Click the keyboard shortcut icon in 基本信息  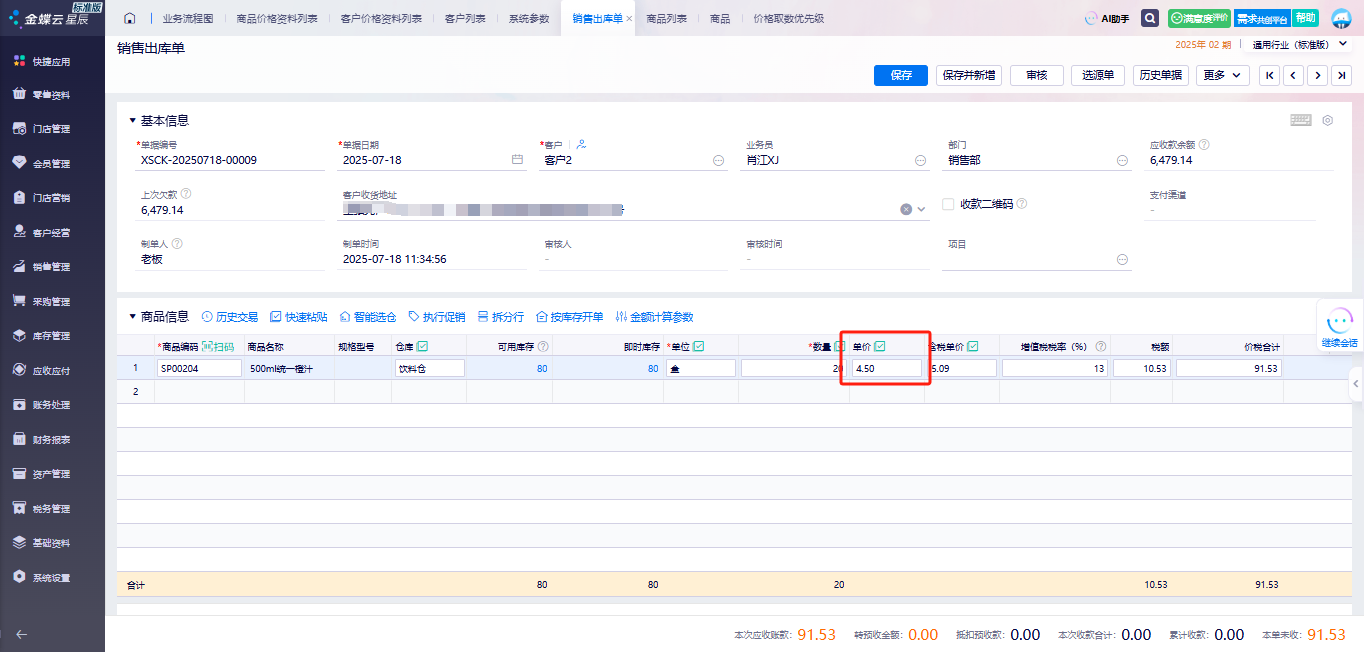coord(1300,120)
